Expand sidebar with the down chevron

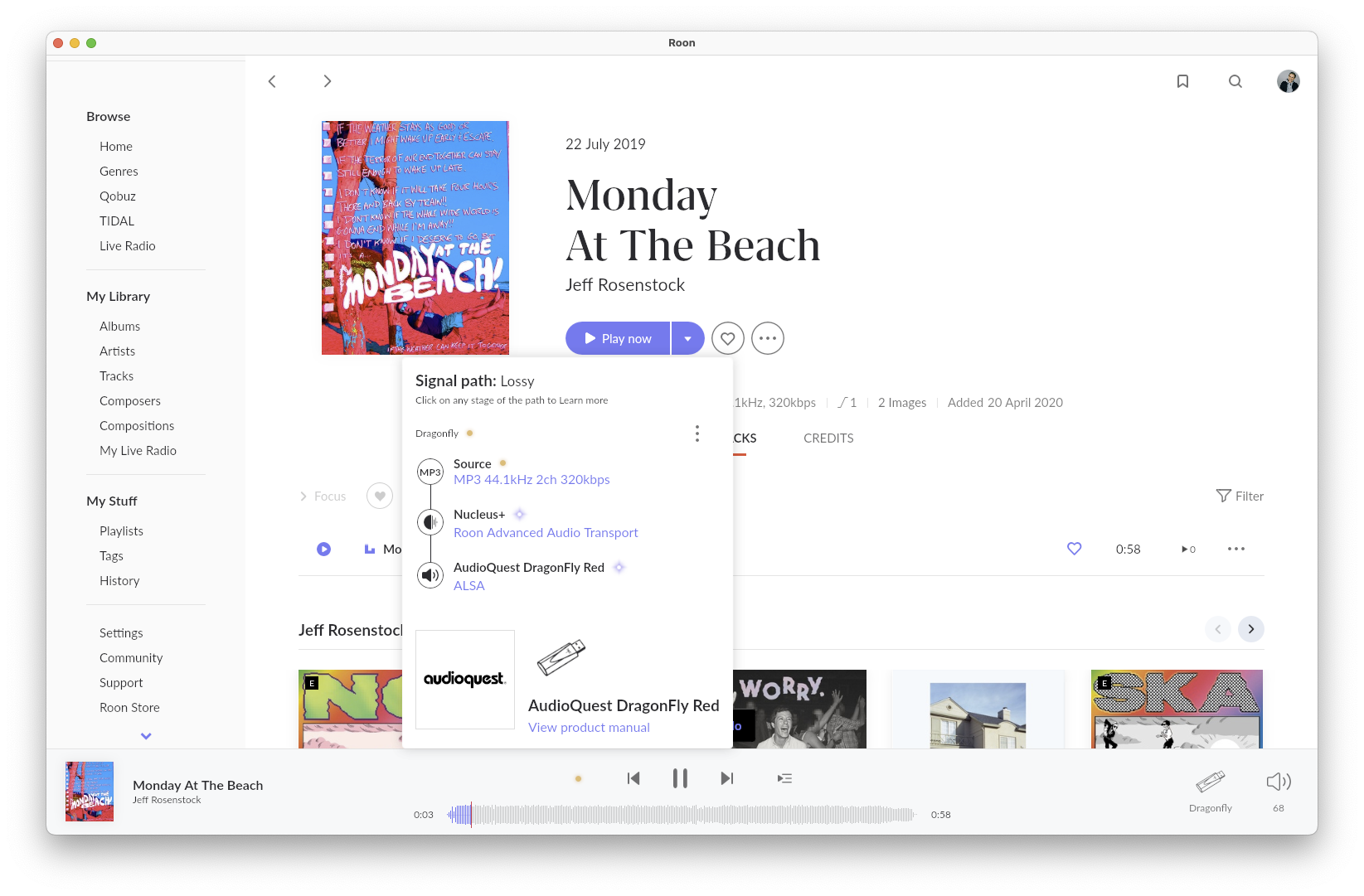146,736
